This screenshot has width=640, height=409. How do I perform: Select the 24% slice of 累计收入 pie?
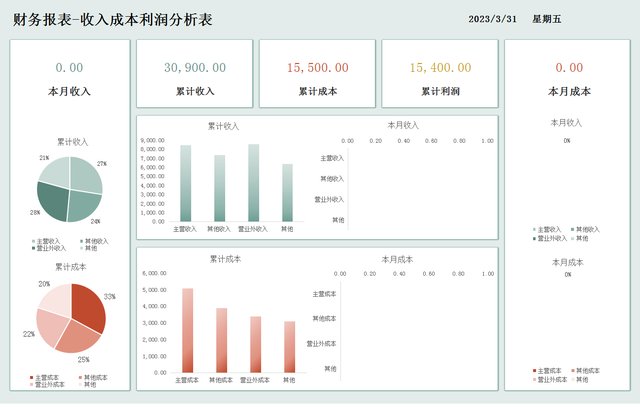tap(83, 206)
